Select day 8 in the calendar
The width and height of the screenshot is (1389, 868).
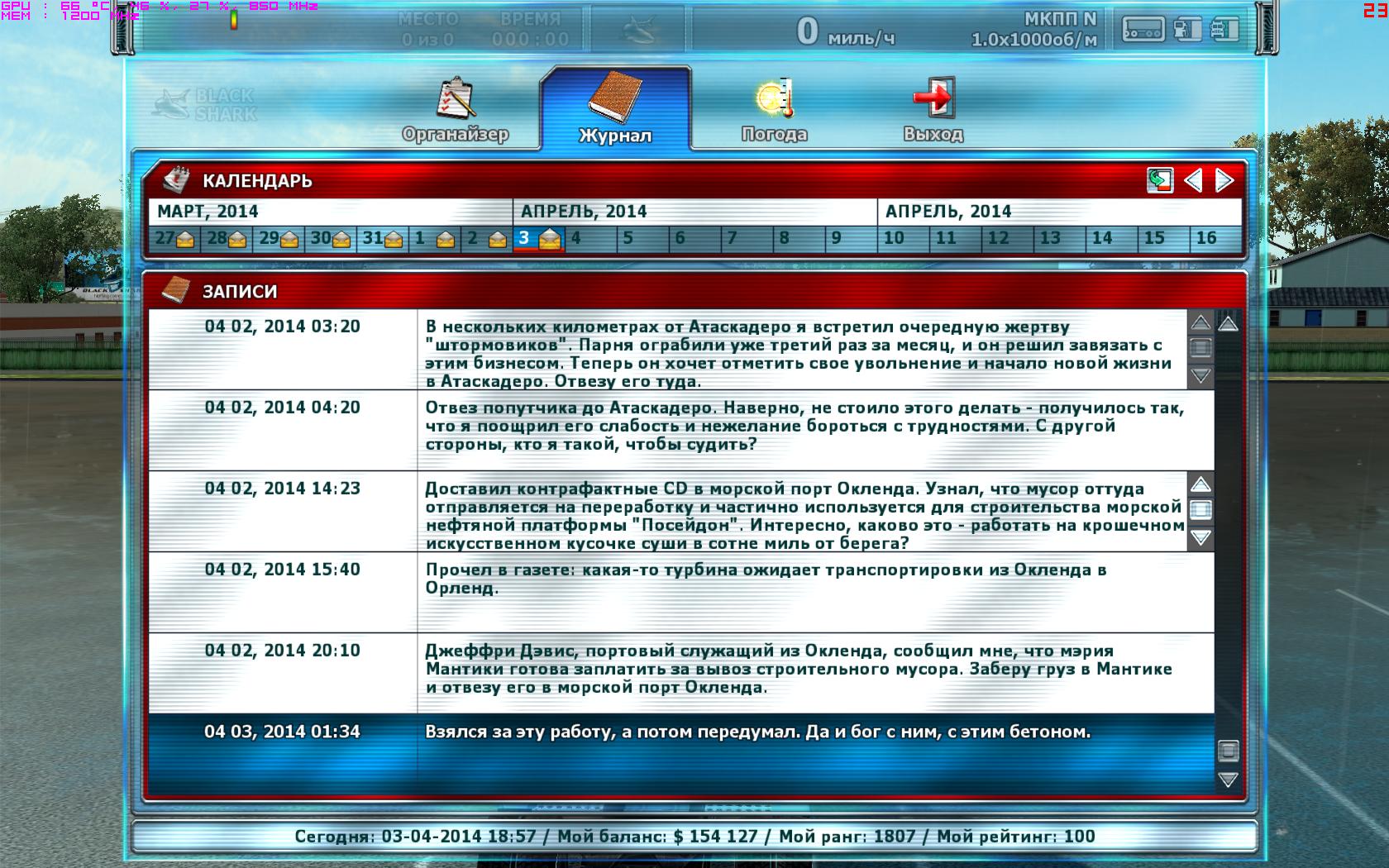pyautogui.click(x=800, y=238)
